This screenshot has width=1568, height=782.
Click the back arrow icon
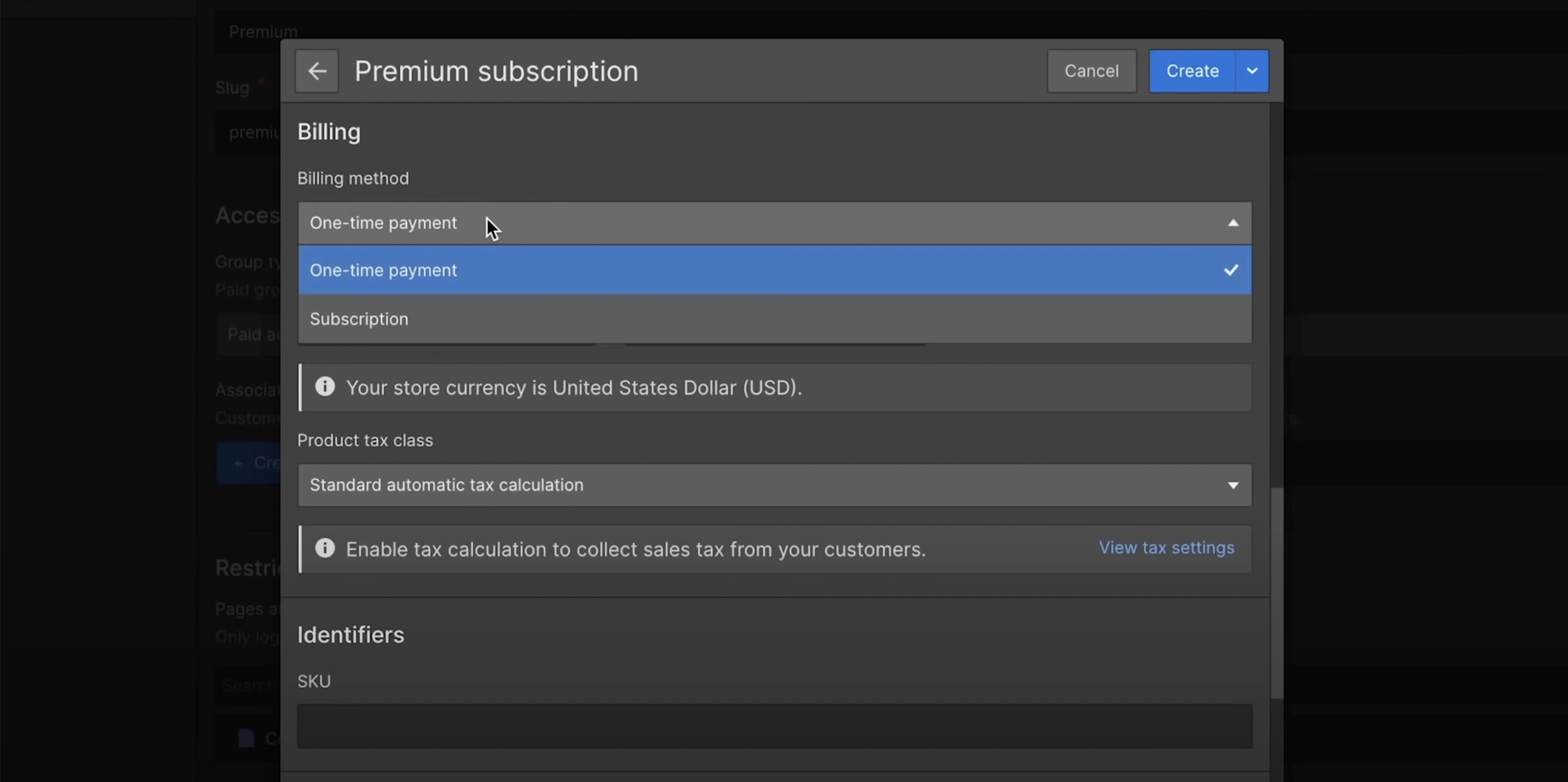tap(317, 71)
